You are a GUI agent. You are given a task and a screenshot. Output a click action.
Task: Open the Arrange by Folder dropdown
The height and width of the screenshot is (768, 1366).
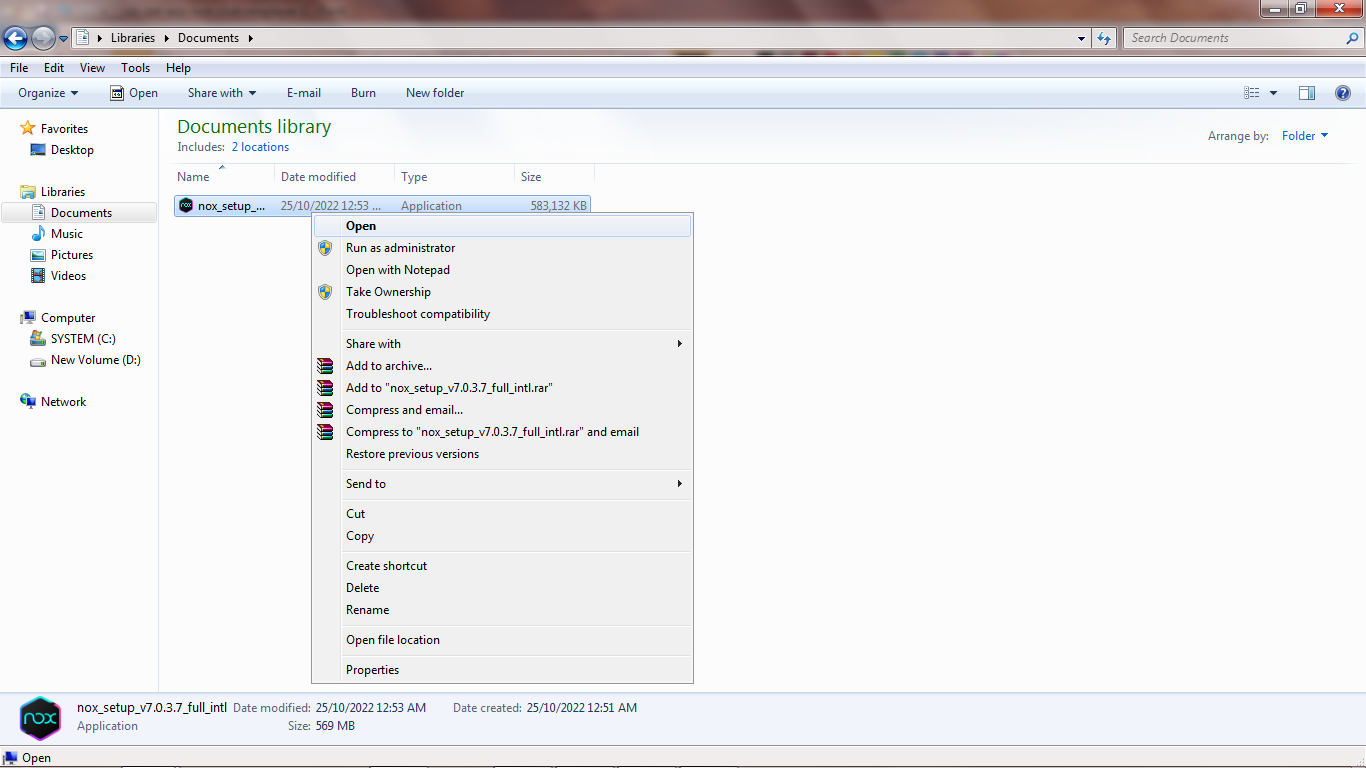pos(1304,136)
